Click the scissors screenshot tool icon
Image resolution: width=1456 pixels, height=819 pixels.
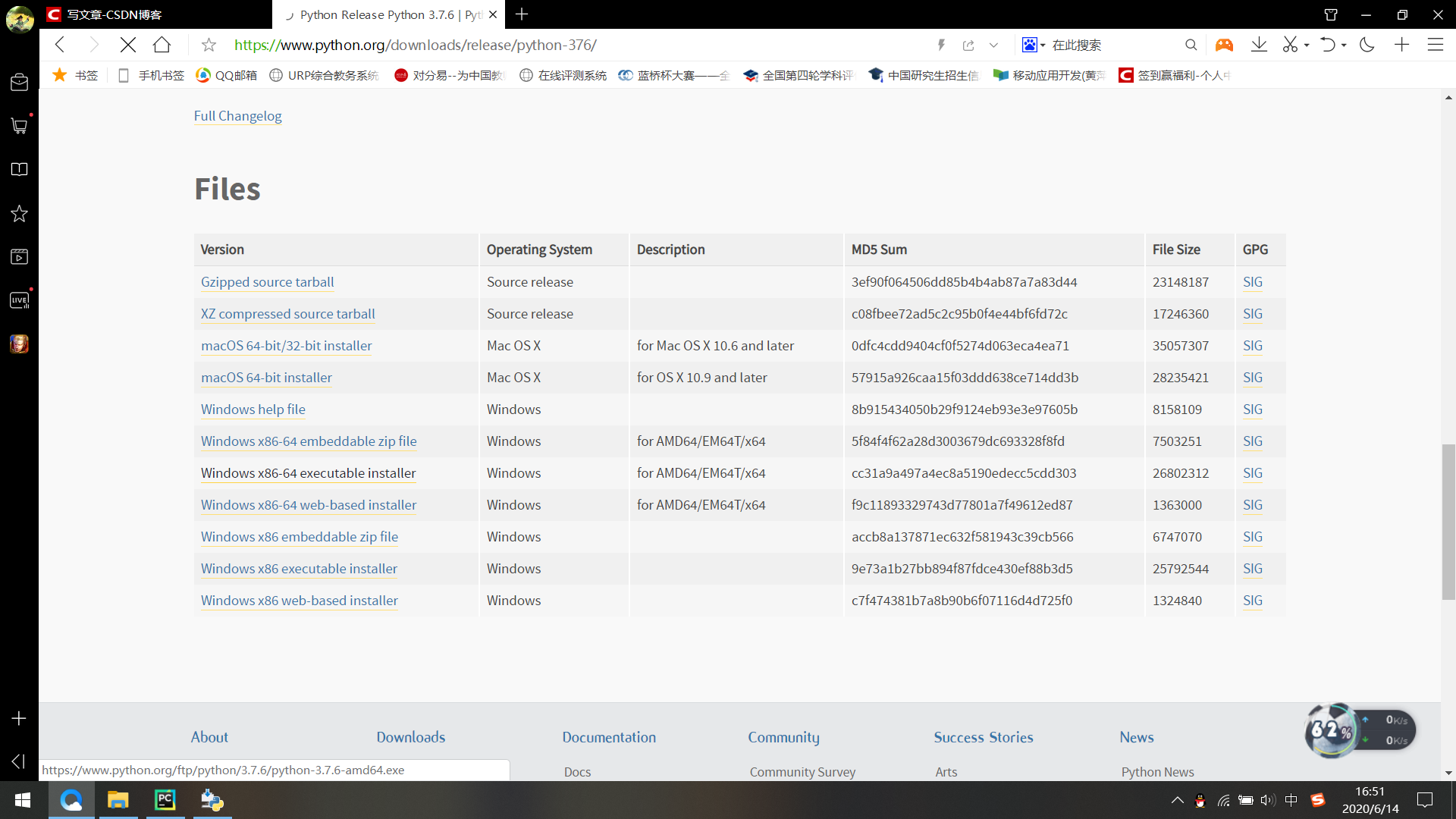click(x=1290, y=45)
